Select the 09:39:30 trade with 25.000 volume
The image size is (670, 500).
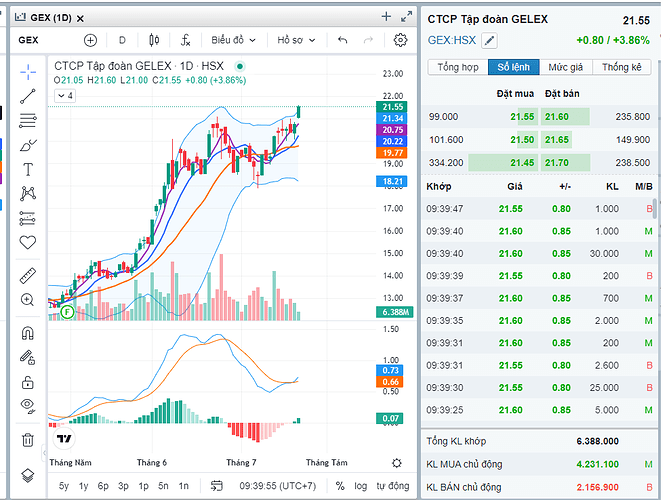tap(539, 388)
